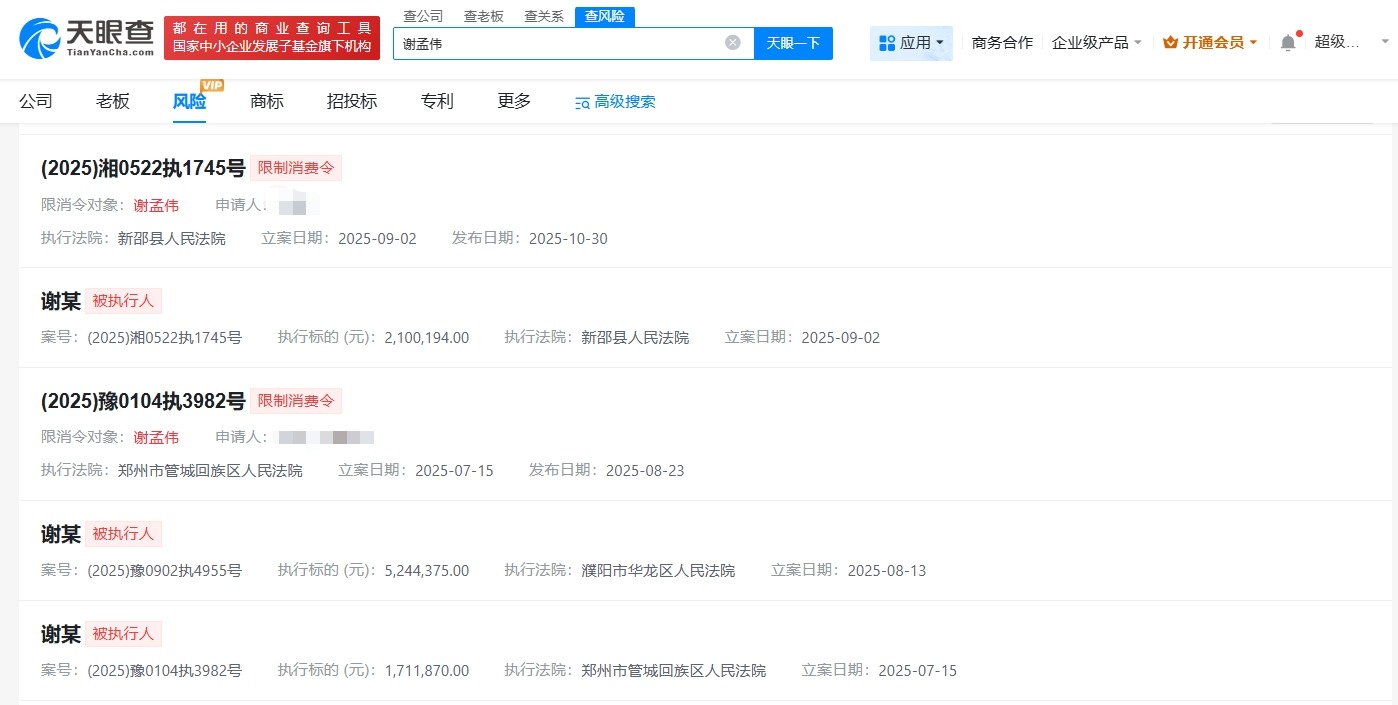Click the 商务合作 business cooperation link
This screenshot has height=705, width=1398.
point(1001,42)
